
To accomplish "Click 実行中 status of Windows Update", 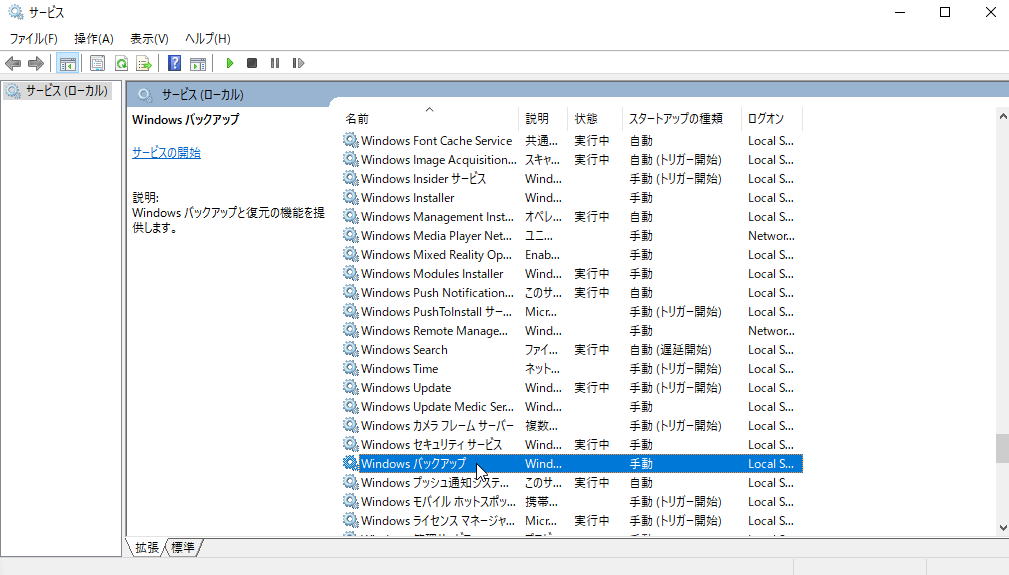I will (591, 387).
